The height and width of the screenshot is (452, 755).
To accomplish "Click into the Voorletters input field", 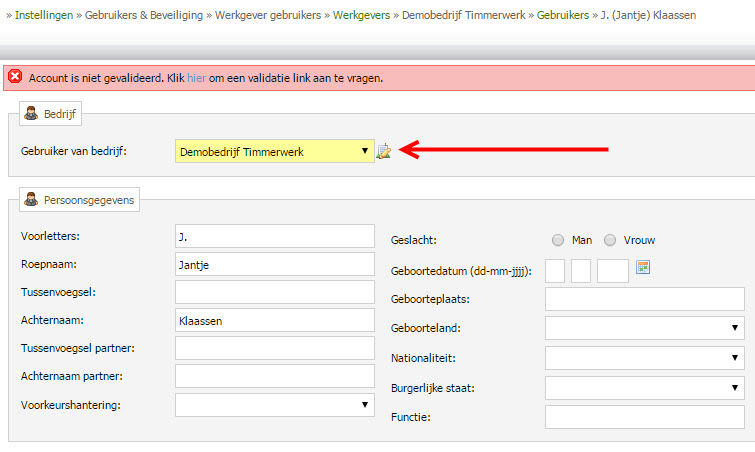I will click(275, 236).
